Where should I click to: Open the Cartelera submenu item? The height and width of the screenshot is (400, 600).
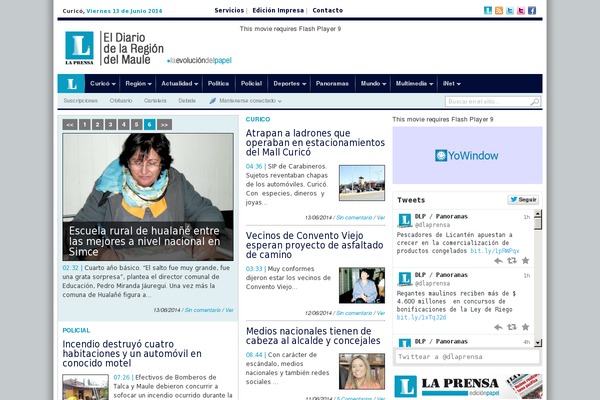click(155, 101)
